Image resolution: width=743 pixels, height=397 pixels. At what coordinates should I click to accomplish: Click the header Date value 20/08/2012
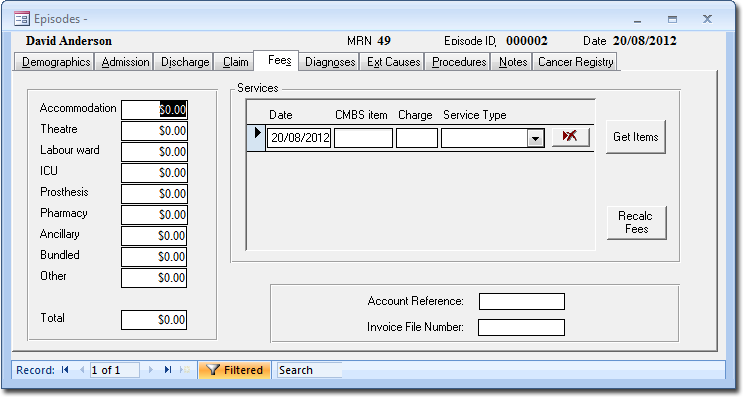point(644,41)
